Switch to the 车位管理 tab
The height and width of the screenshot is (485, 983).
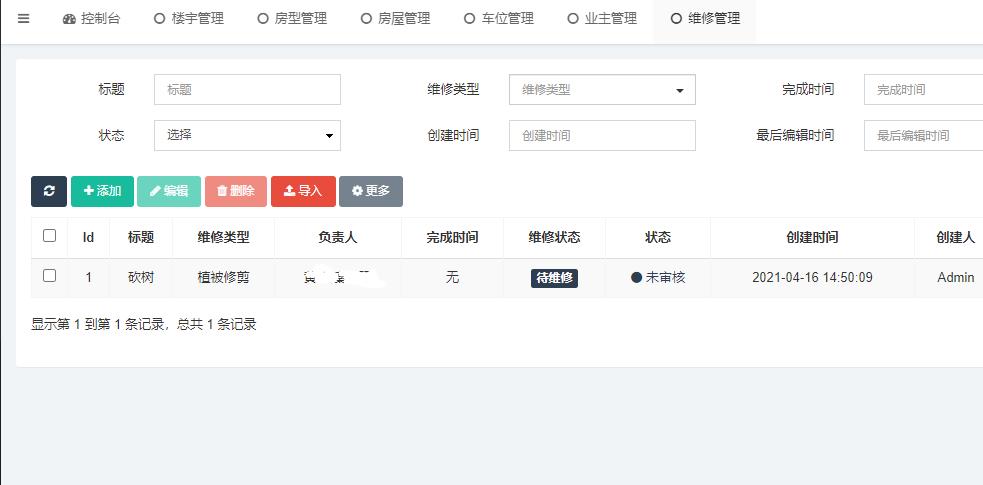click(x=499, y=19)
